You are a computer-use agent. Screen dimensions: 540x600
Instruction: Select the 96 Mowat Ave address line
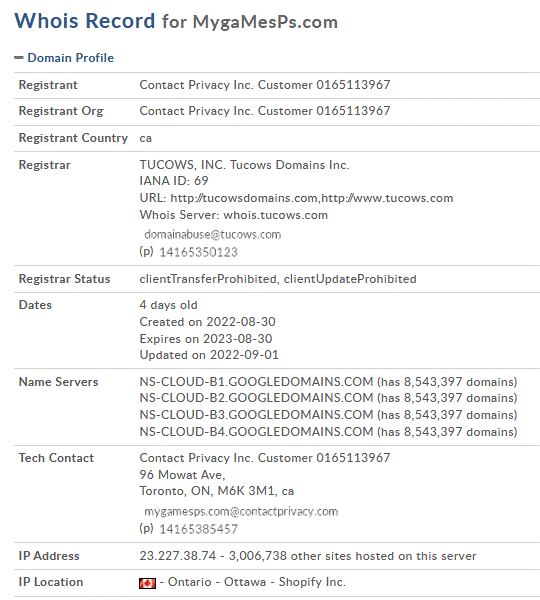tap(183, 475)
